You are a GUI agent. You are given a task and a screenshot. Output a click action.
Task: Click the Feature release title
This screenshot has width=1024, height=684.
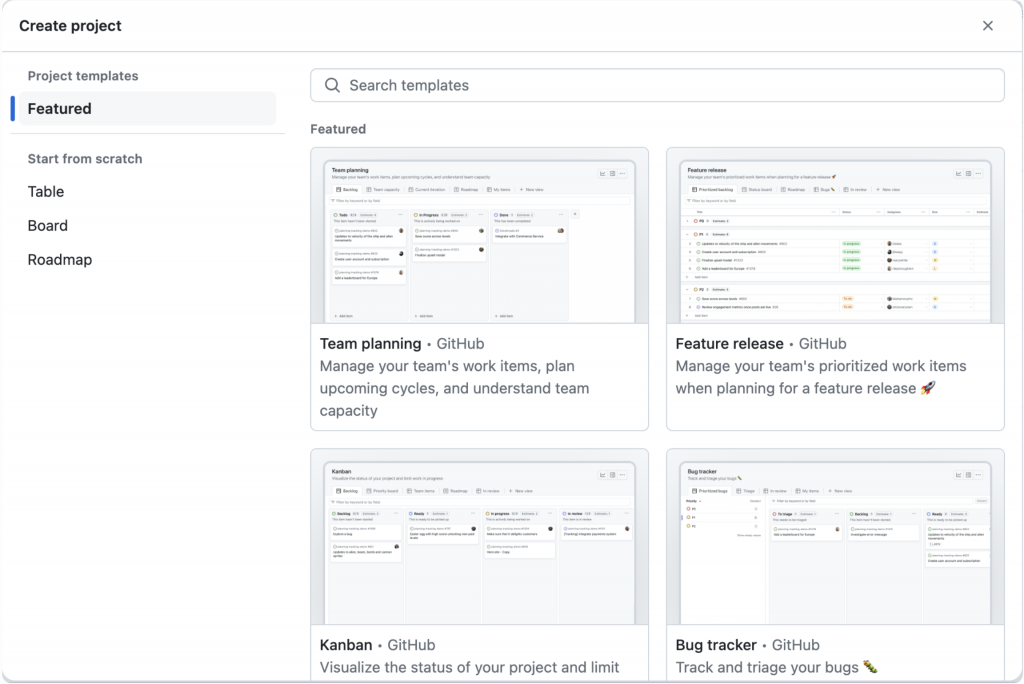729,344
